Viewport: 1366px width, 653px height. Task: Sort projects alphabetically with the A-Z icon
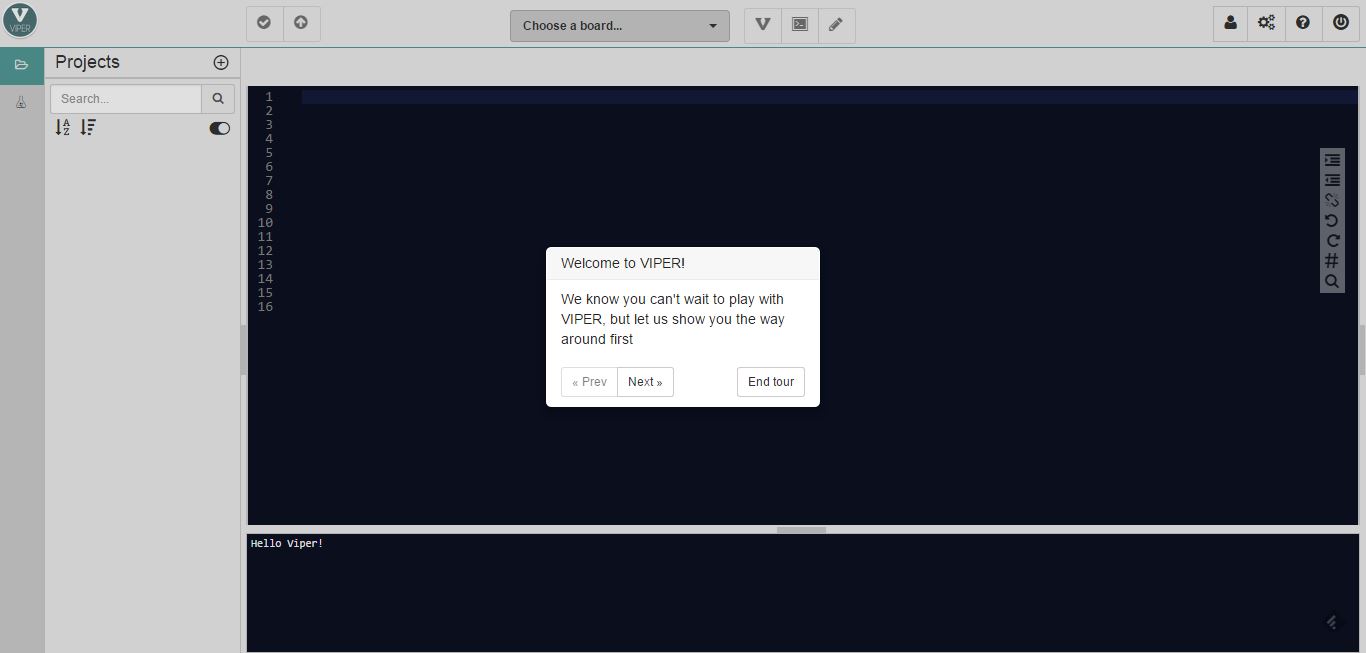tap(63, 127)
